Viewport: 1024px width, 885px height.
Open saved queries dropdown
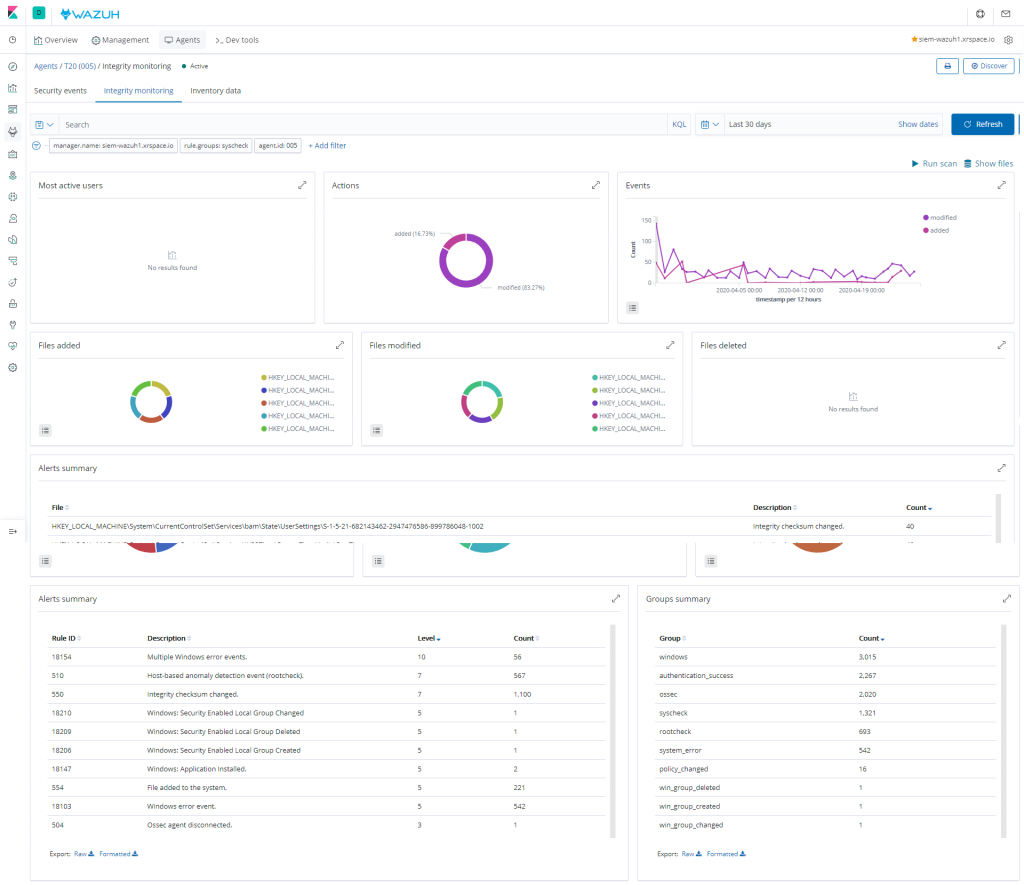pos(44,124)
